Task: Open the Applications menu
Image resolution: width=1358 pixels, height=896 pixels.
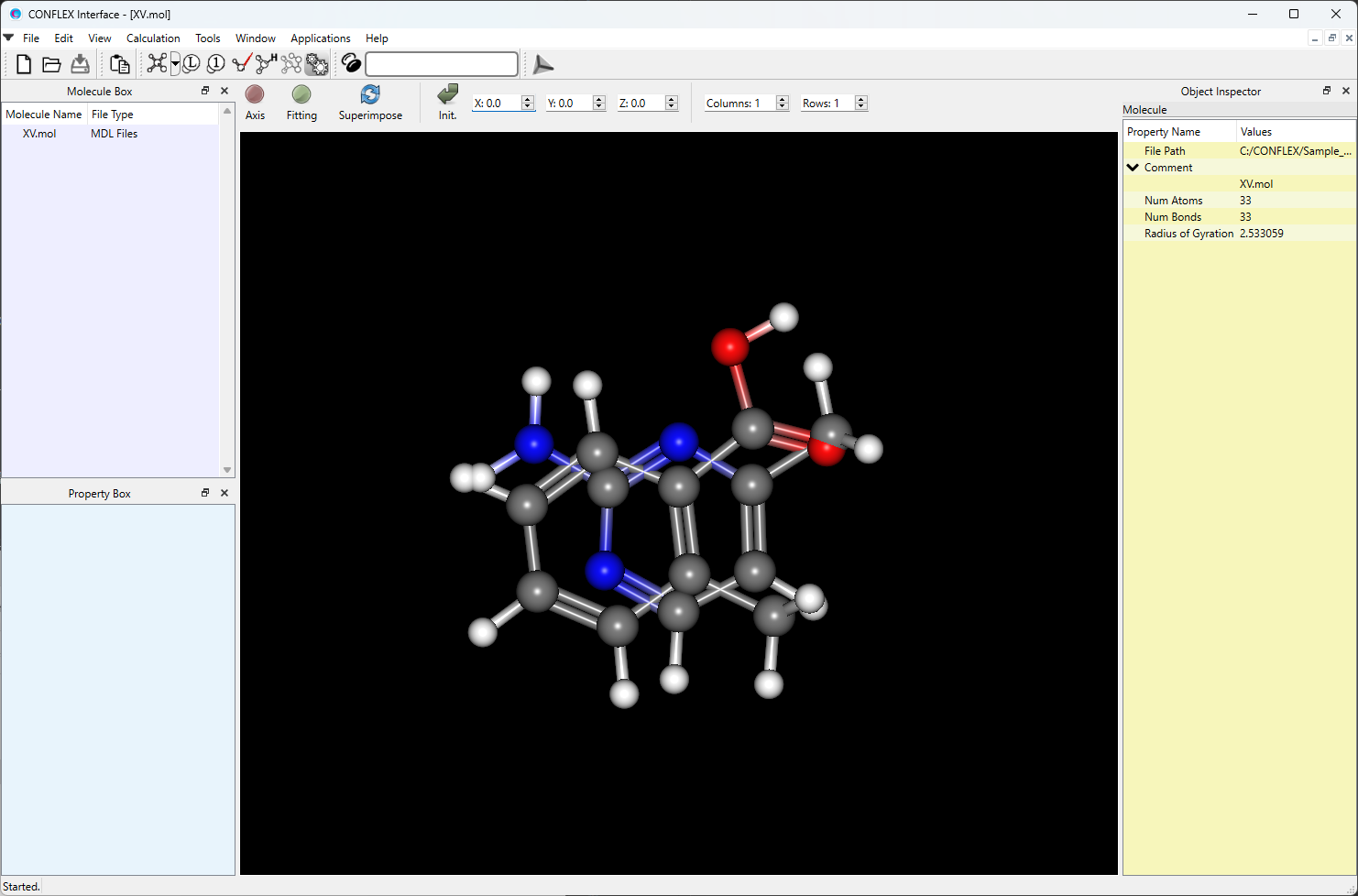Action: pyautogui.click(x=320, y=38)
